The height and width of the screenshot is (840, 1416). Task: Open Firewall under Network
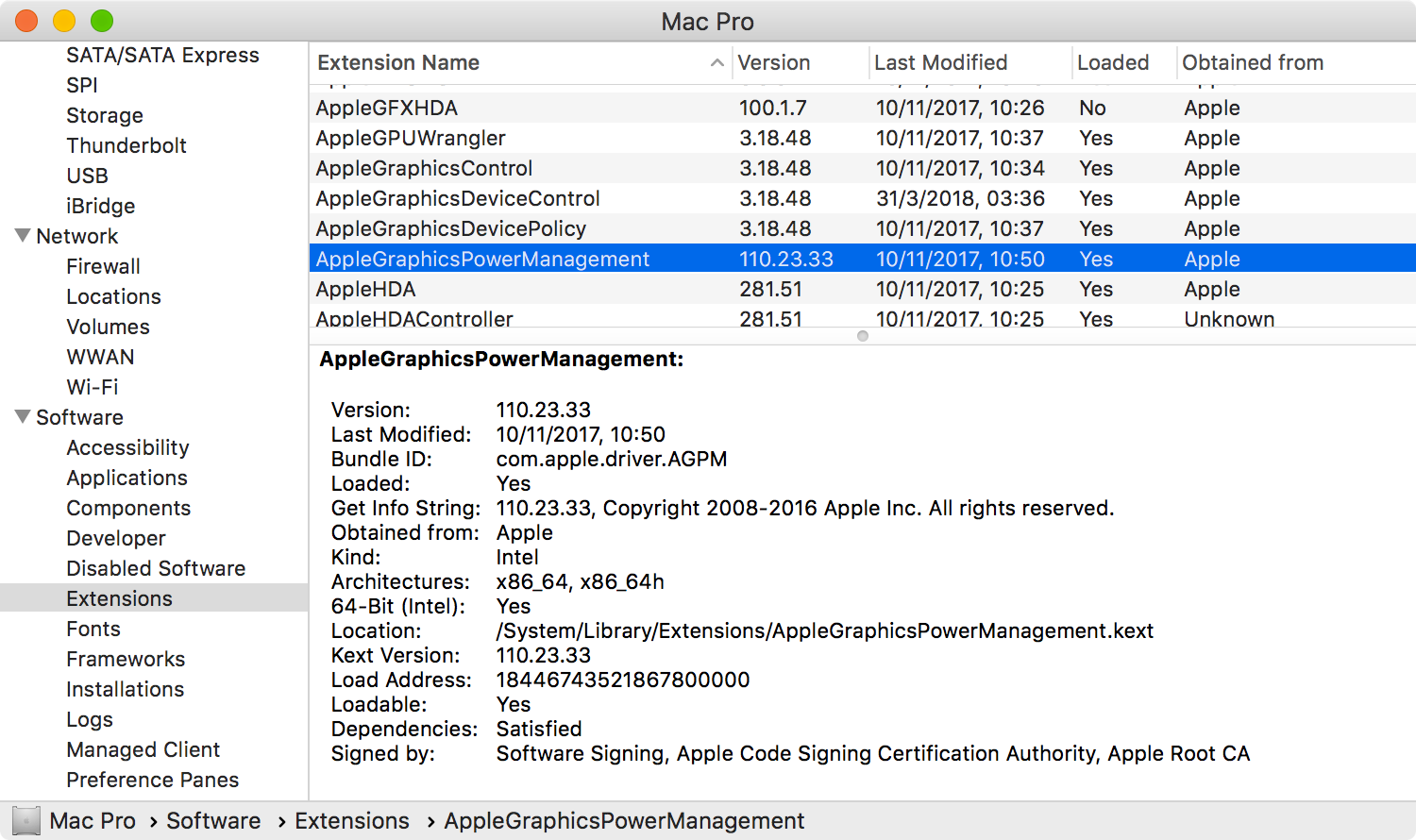103,266
